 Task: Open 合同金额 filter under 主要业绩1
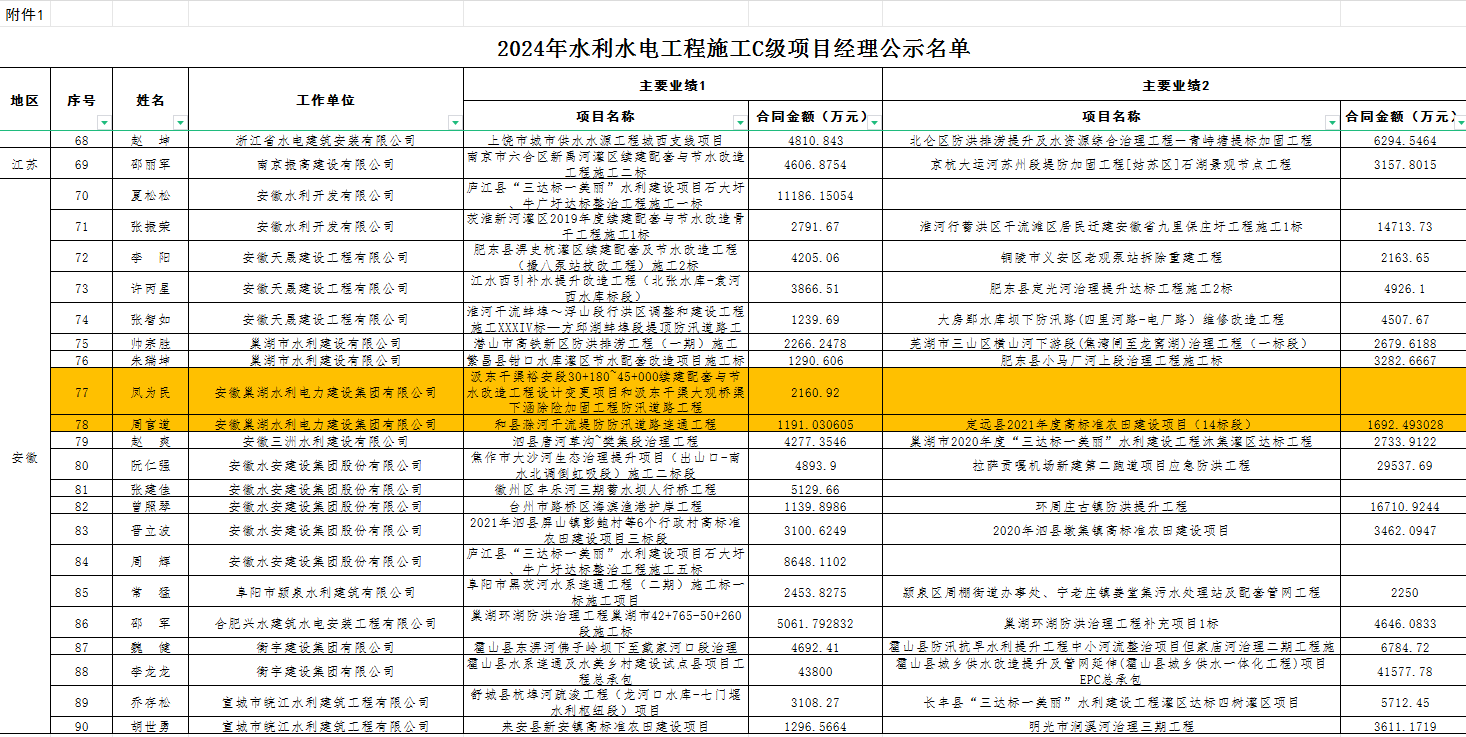(x=875, y=122)
